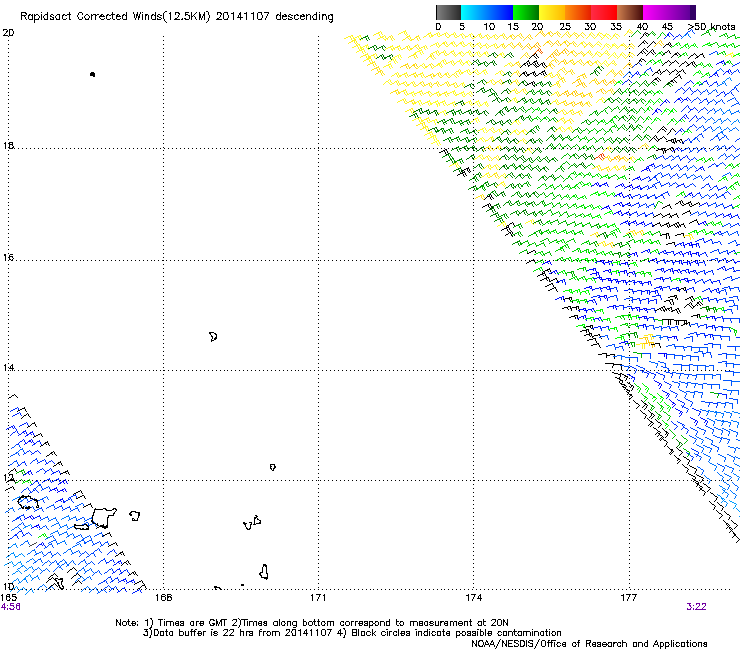Click the tiny island outline near 12N 170E
Viewport: 740px width, 650px height.
273,467
